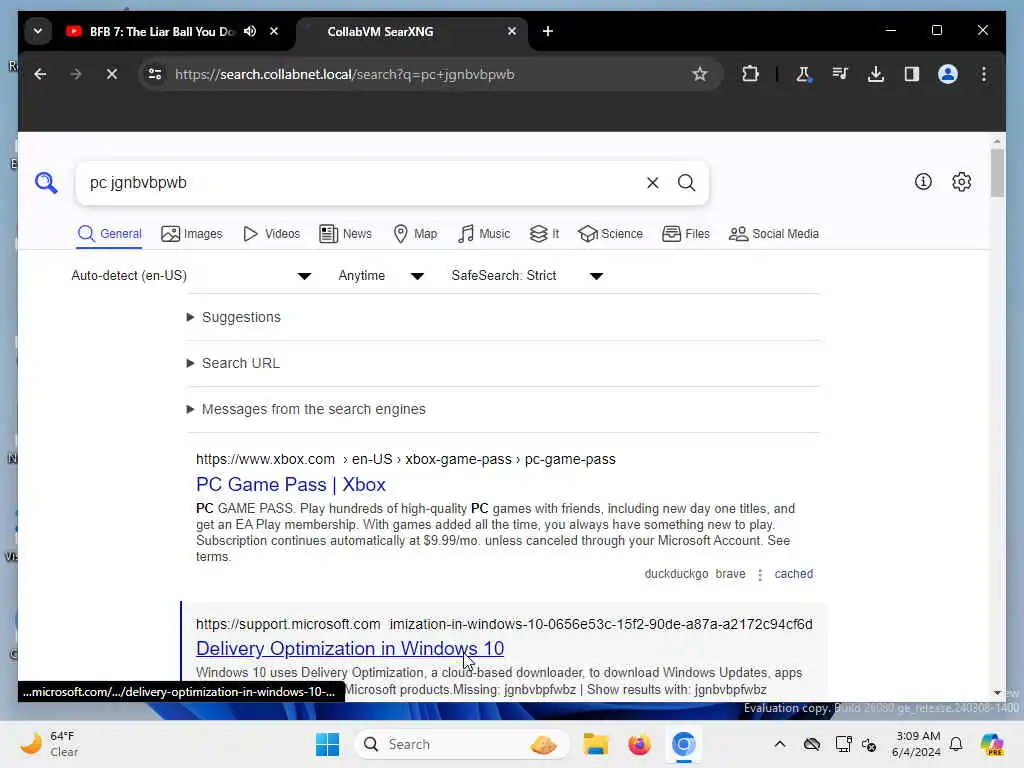1024x768 pixels.
Task: Click the browser back arrow
Action: point(40,74)
